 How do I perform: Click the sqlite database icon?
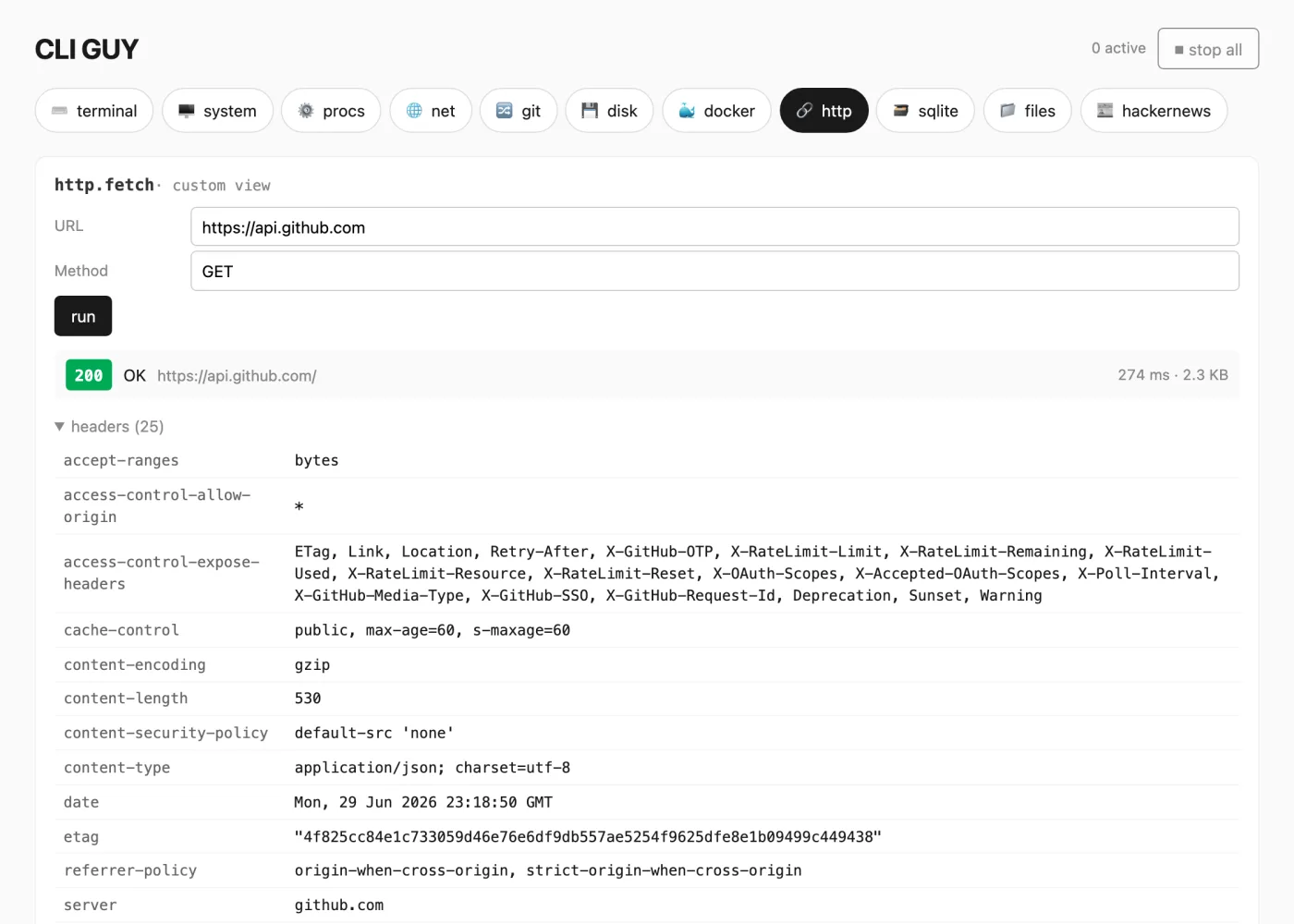(901, 111)
